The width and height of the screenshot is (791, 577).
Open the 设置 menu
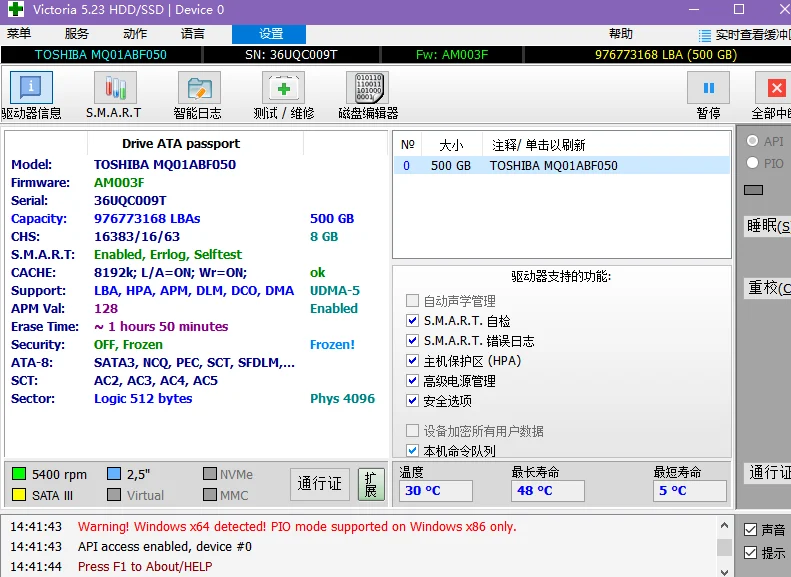269,34
